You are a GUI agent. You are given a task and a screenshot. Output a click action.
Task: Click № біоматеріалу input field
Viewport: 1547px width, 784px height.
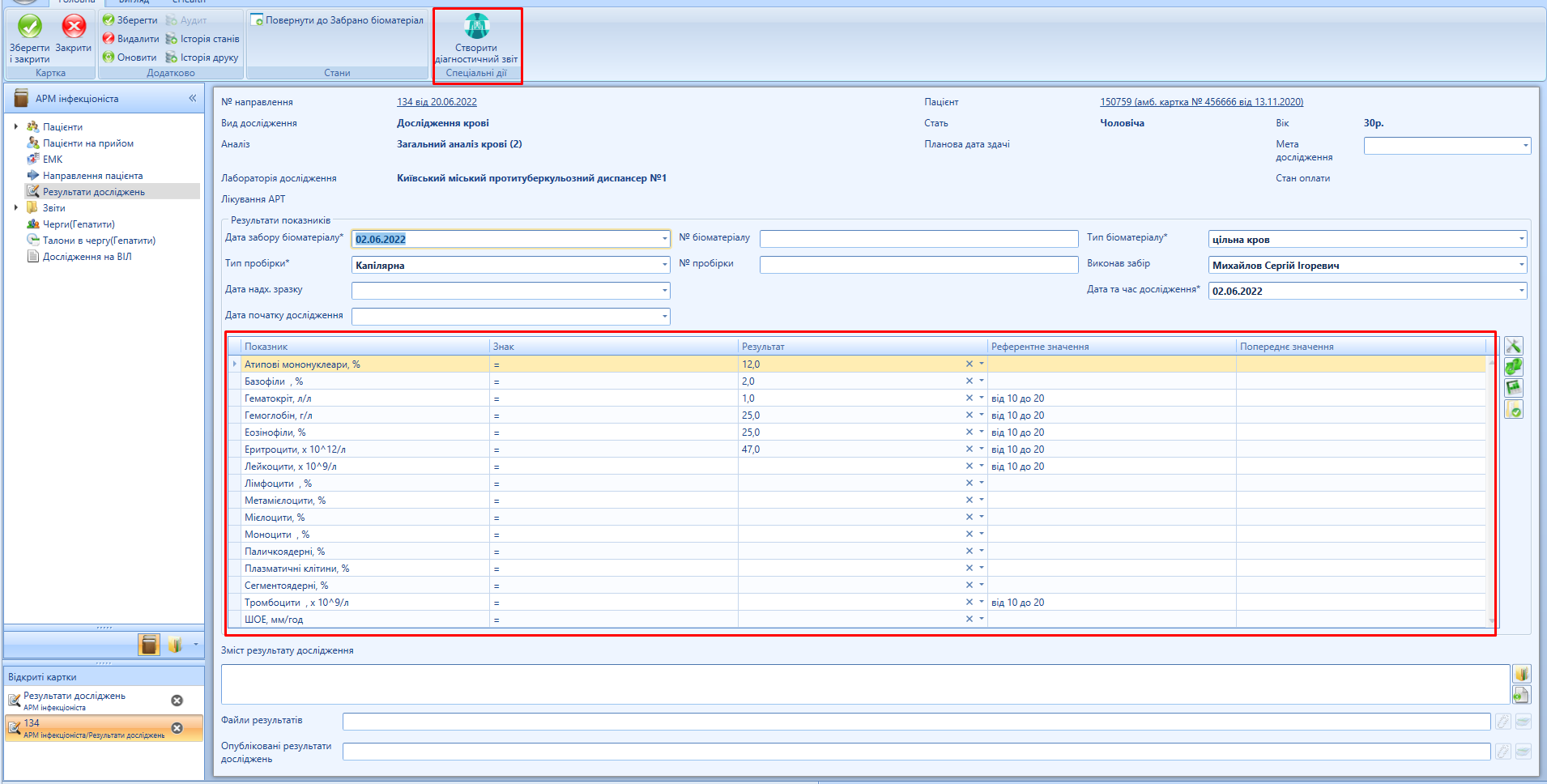[918, 239]
